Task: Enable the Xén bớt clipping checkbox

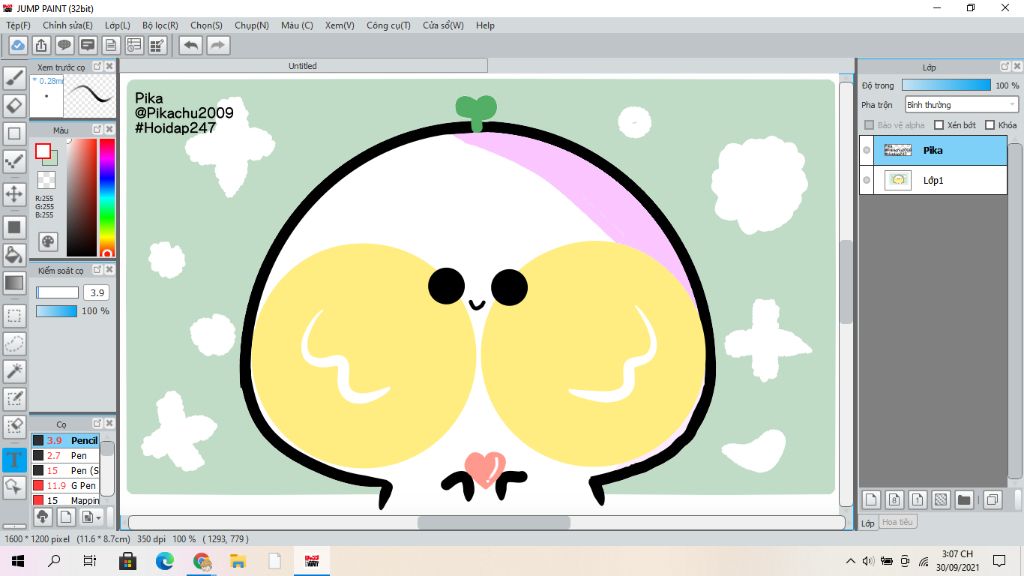Action: [939, 125]
